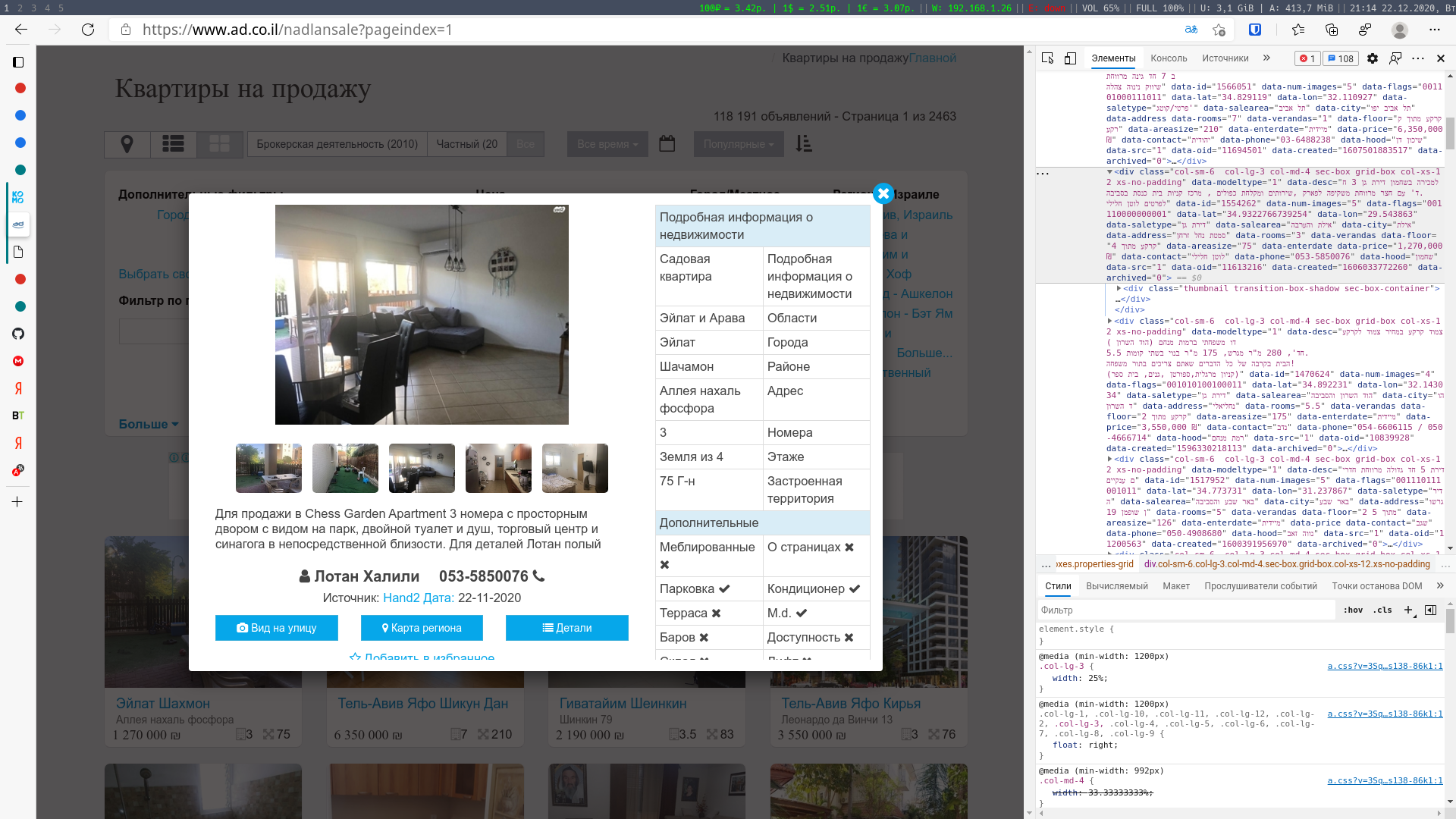Show more DevTools tabs chevron
This screenshot has height=819, width=1456.
coord(1266,58)
